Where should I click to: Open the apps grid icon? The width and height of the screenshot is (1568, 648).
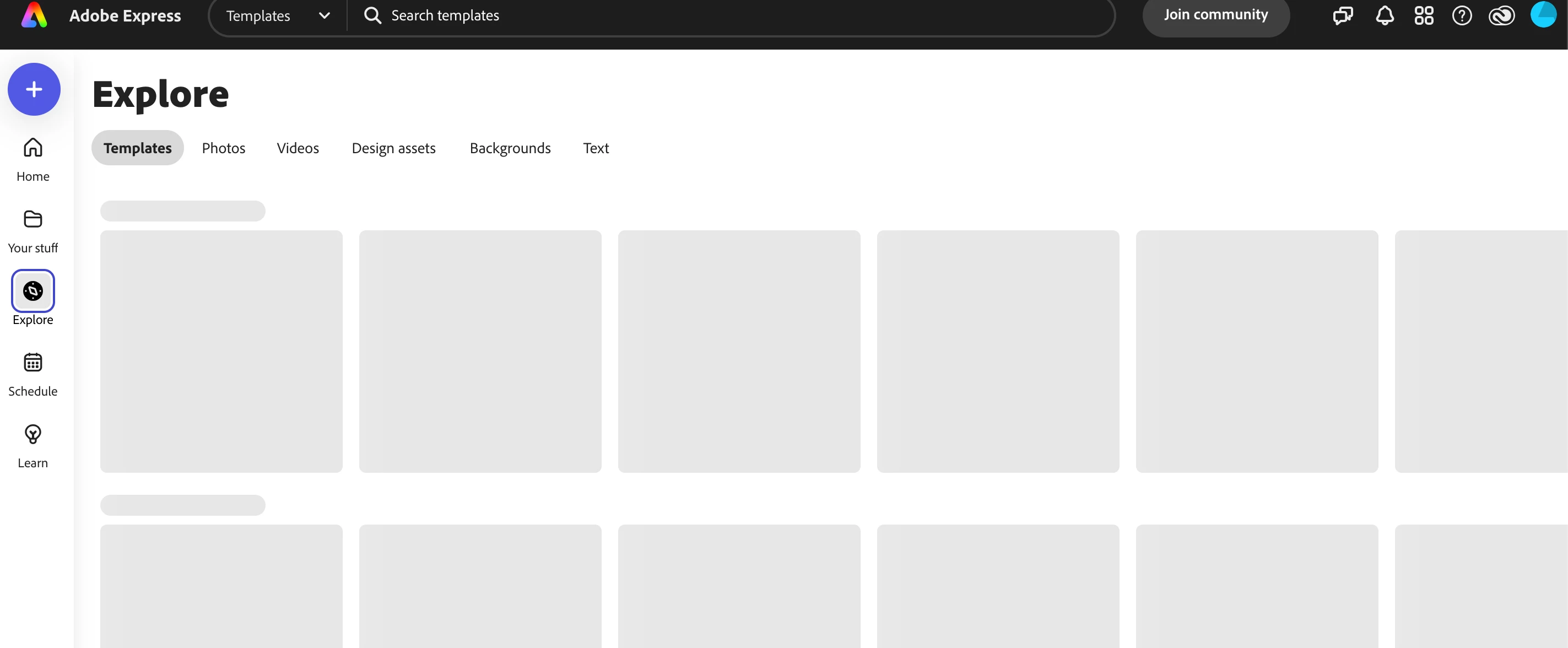1423,15
